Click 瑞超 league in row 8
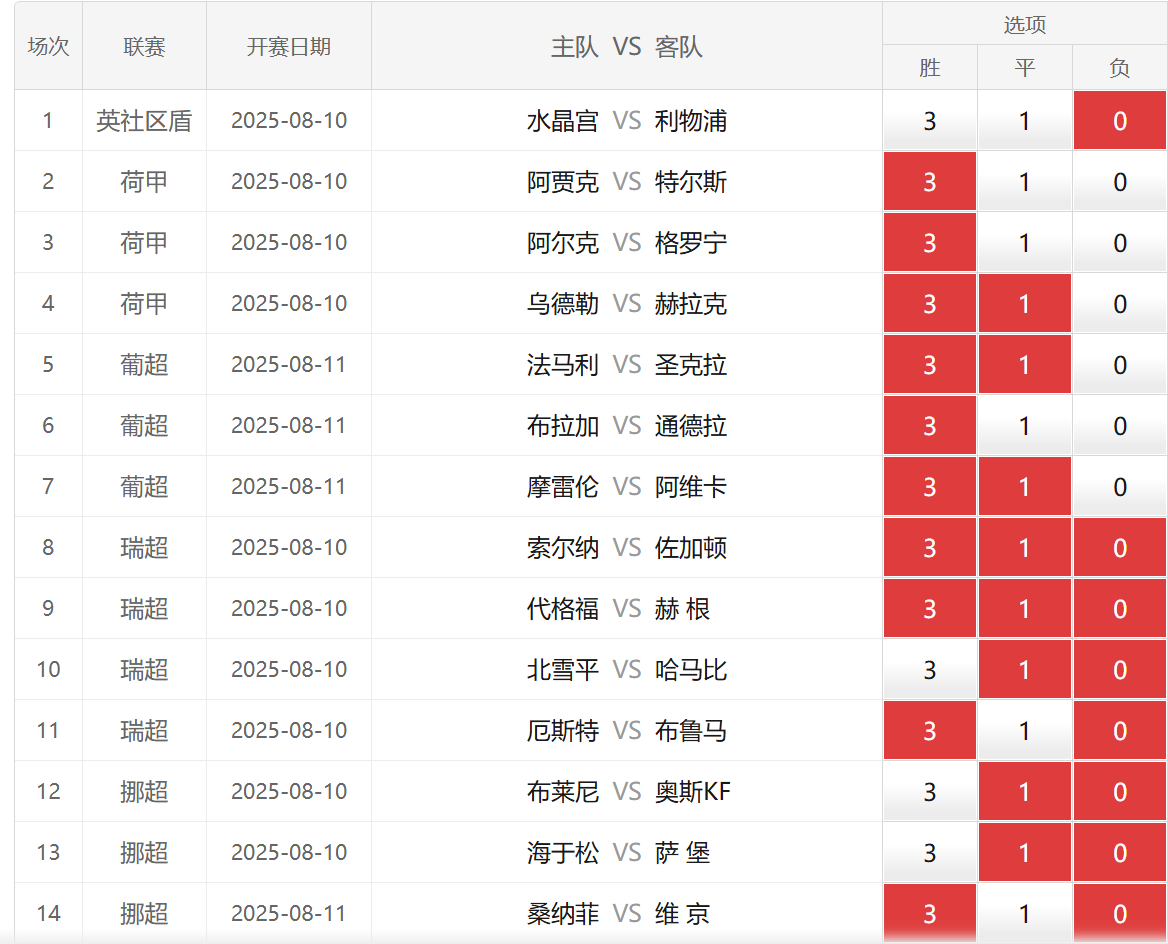The height and width of the screenshot is (944, 1168). coord(145,548)
